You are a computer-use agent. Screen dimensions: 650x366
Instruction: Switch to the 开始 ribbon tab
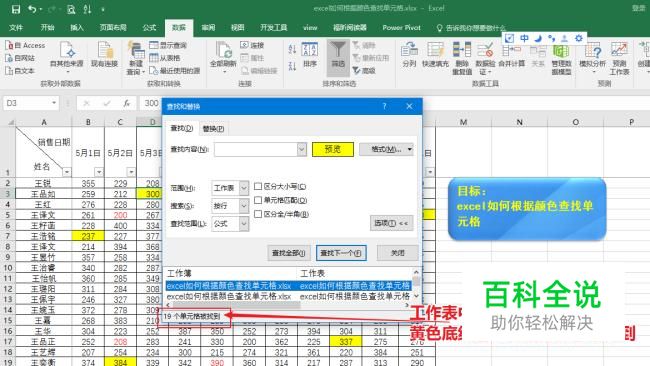click(48, 27)
